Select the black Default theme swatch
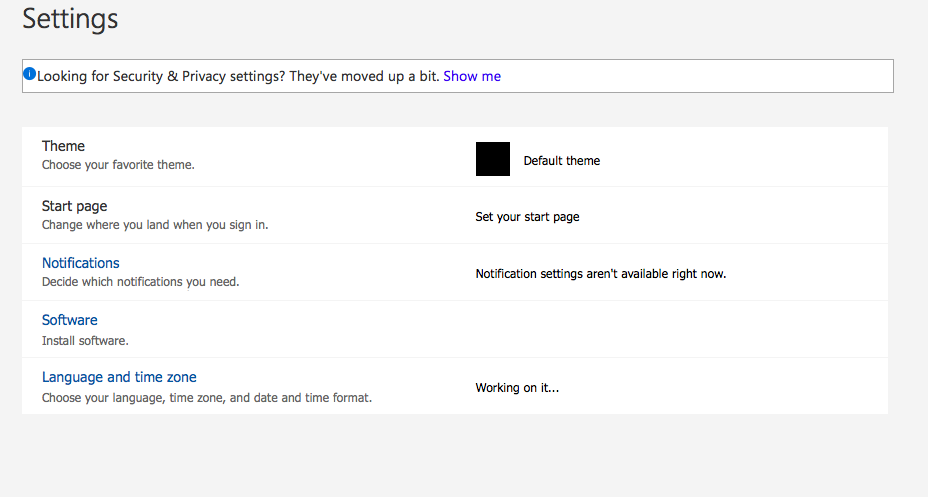Image resolution: width=928 pixels, height=497 pixels. point(492,159)
